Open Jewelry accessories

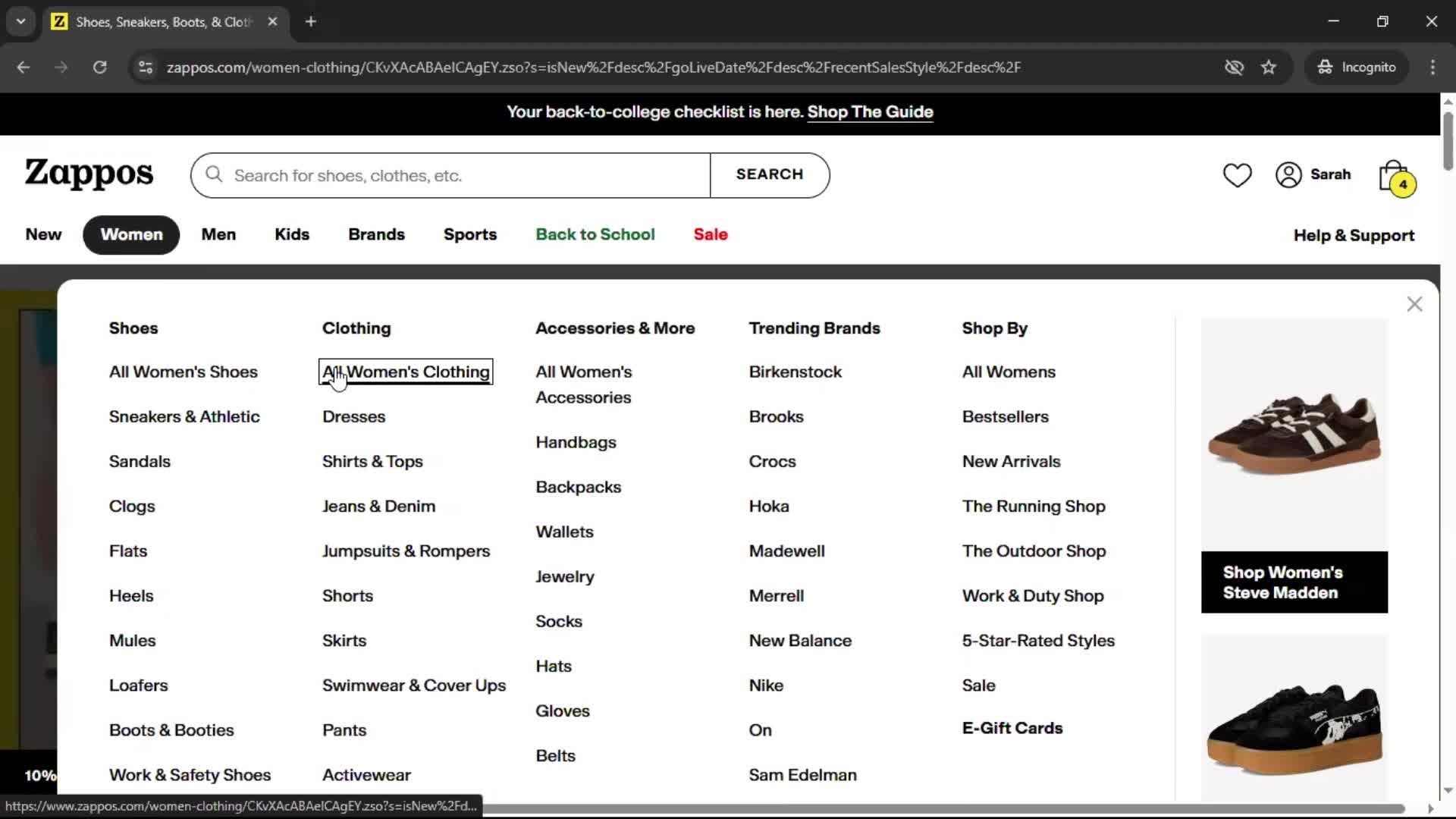click(564, 576)
